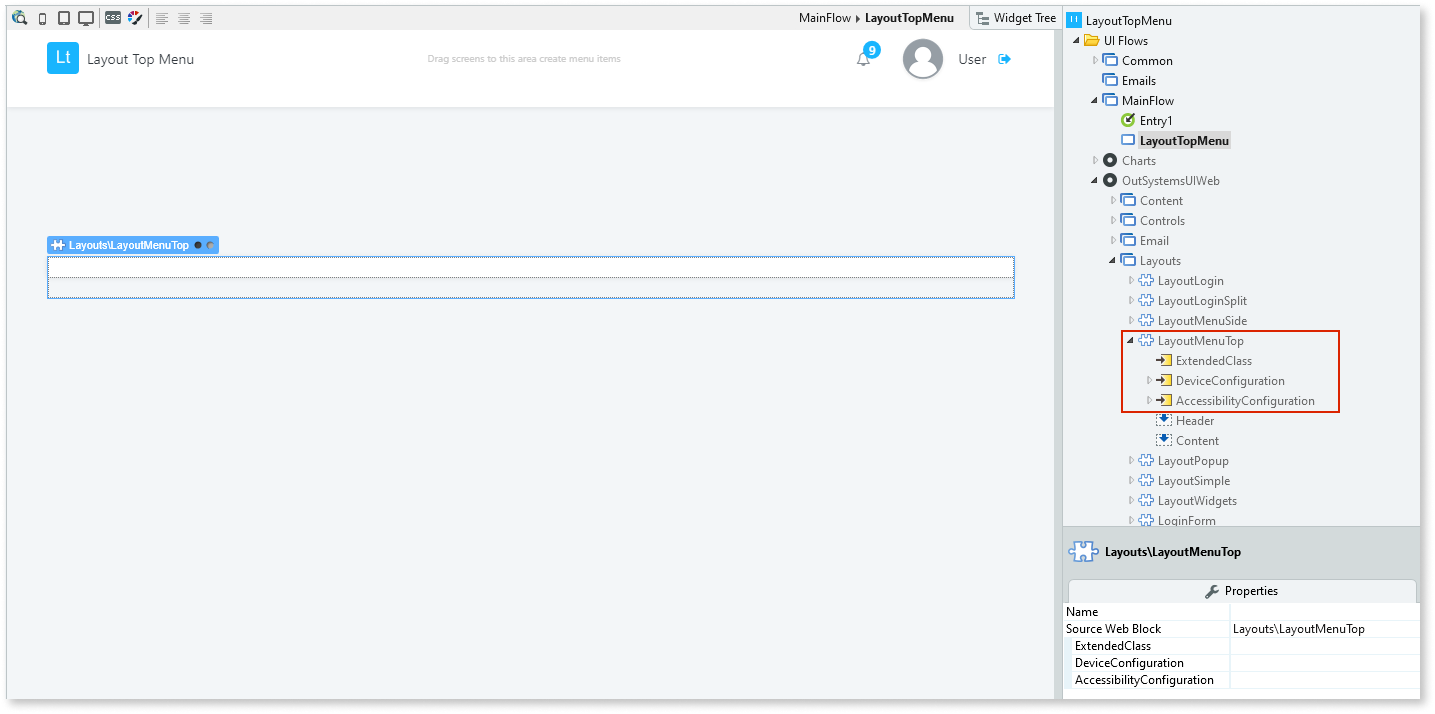Switch to the Widget Tree view

[1015, 17]
